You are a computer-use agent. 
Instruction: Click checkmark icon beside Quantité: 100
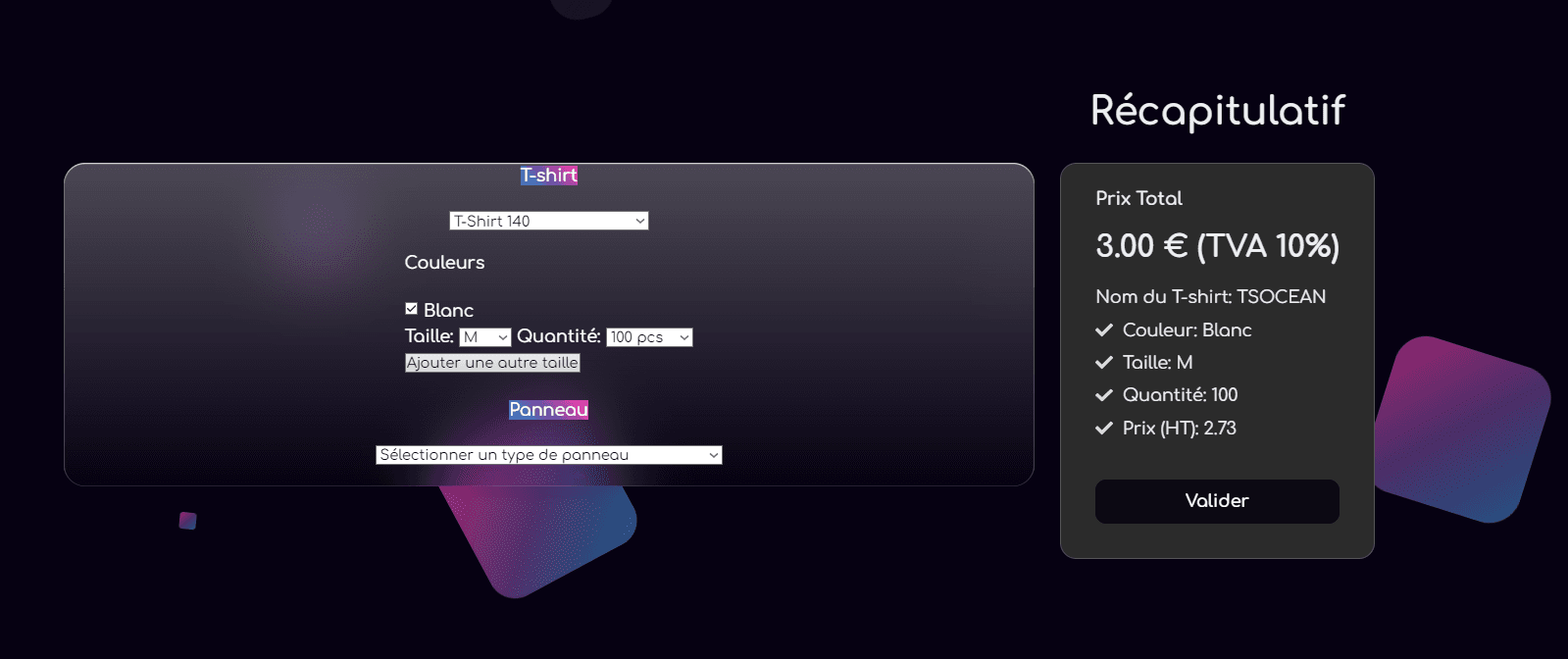[x=1104, y=395]
